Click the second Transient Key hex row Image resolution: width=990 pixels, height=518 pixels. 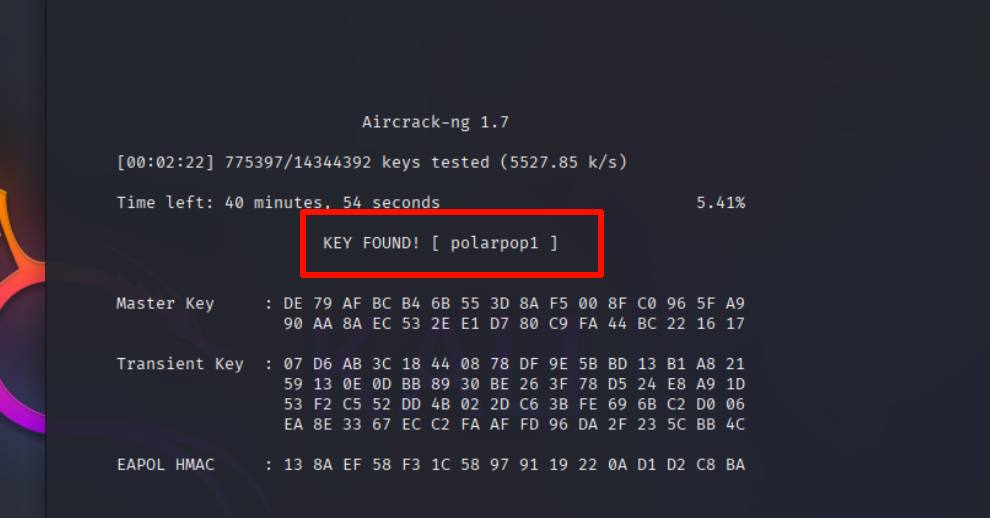tap(514, 384)
